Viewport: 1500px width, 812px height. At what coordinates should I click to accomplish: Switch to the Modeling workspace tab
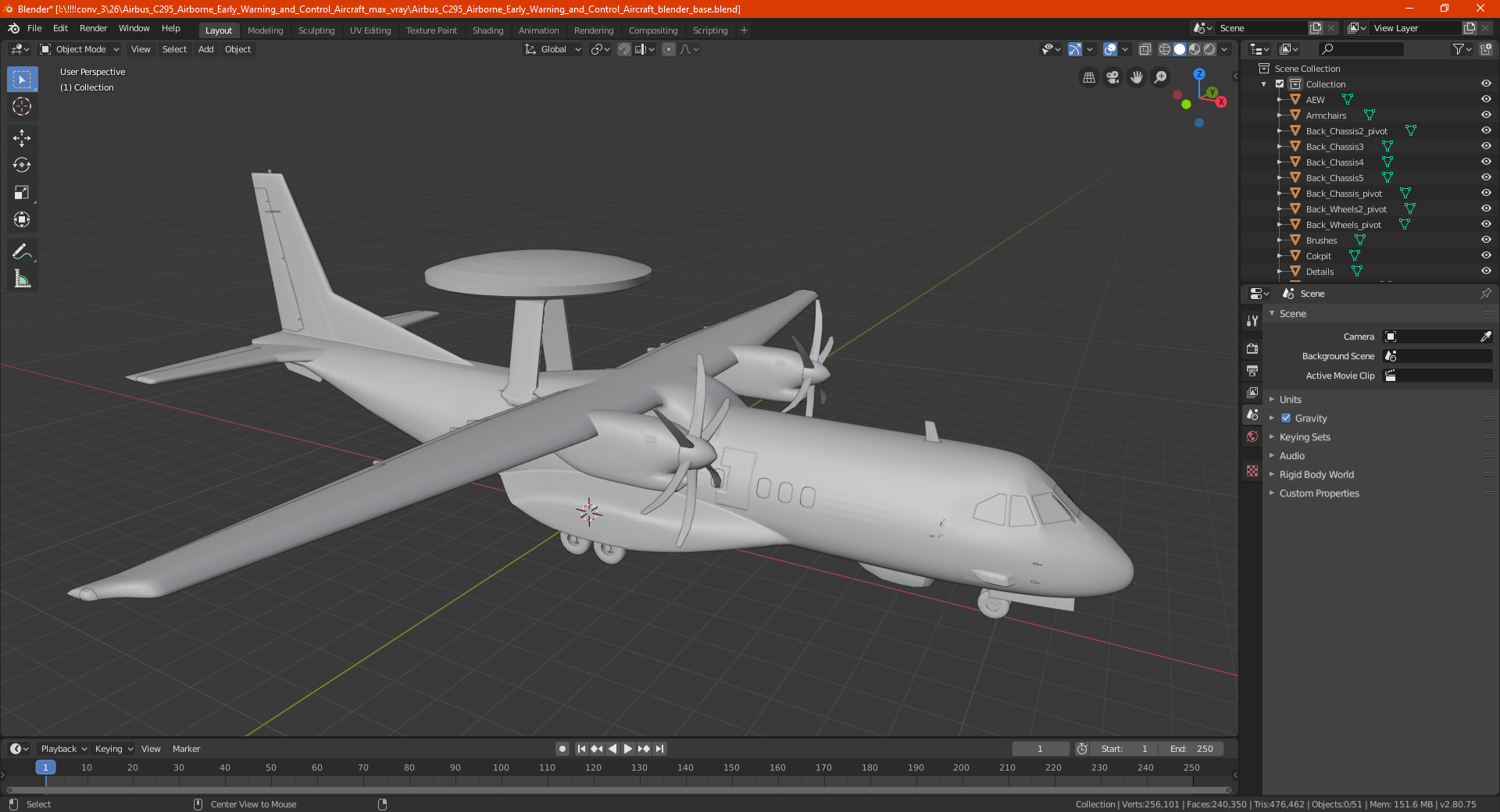tap(266, 30)
